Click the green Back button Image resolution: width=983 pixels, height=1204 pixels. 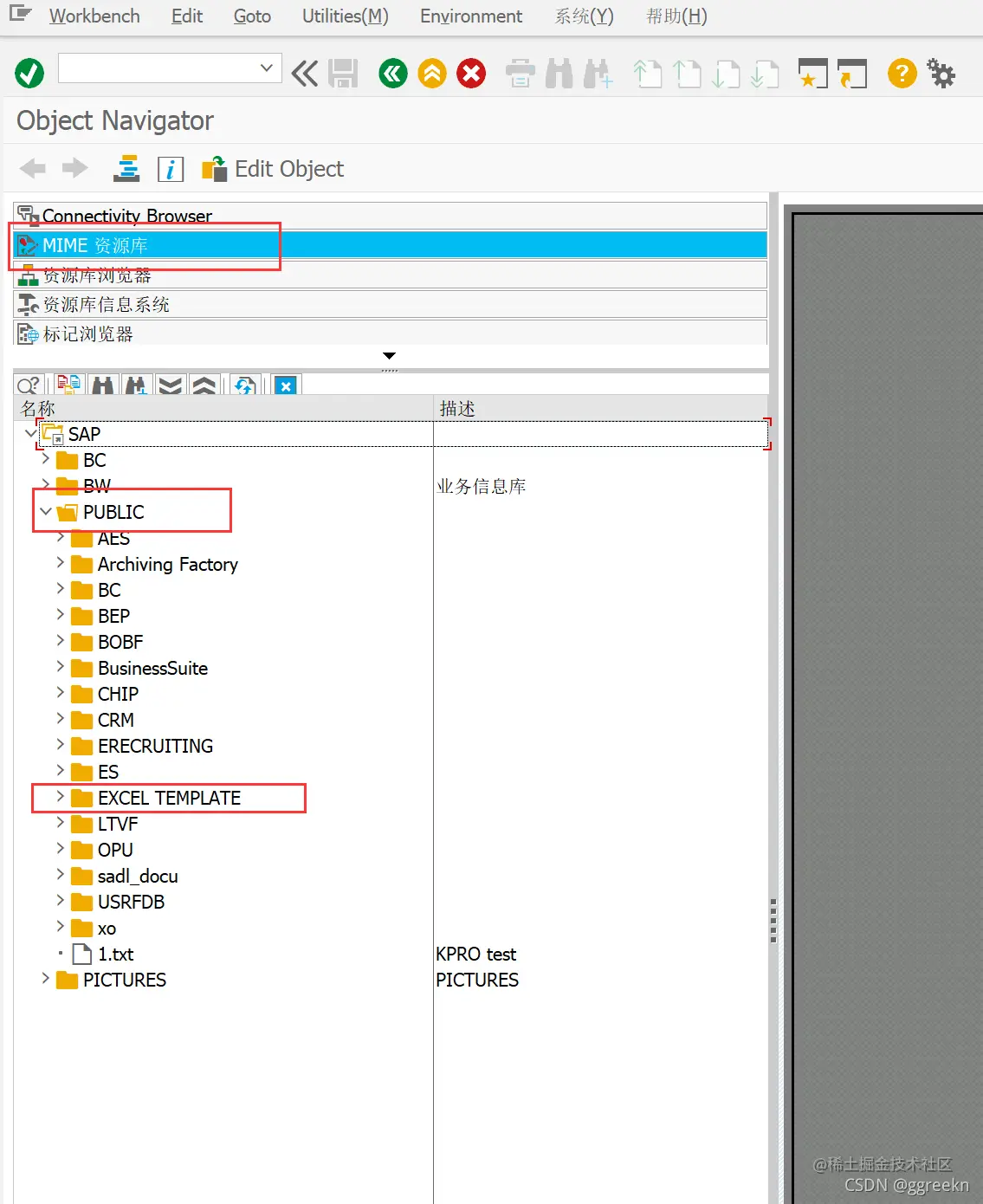point(393,74)
